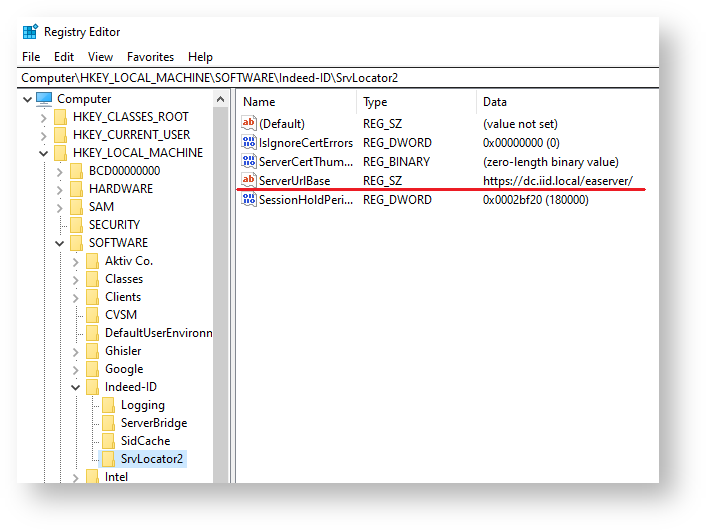Collapse the Indeed-ID key
707x531 pixels.
point(75,387)
